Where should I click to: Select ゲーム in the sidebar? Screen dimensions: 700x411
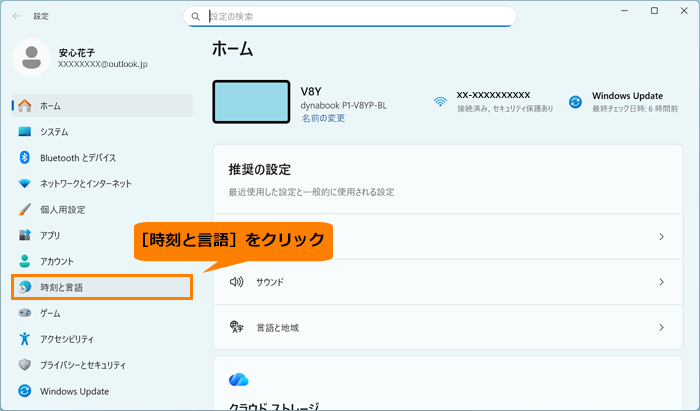(102, 313)
